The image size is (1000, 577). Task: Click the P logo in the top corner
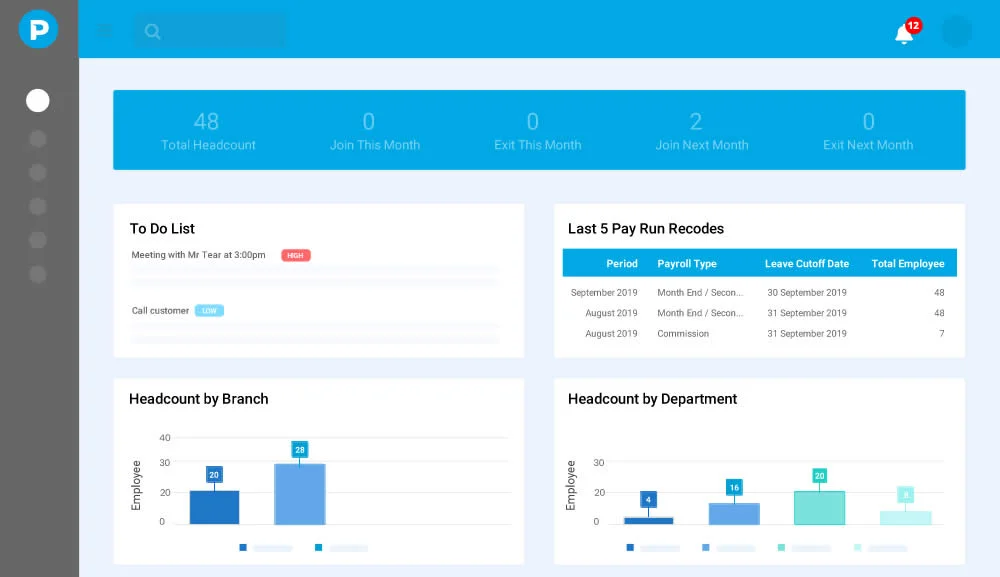pos(37,29)
